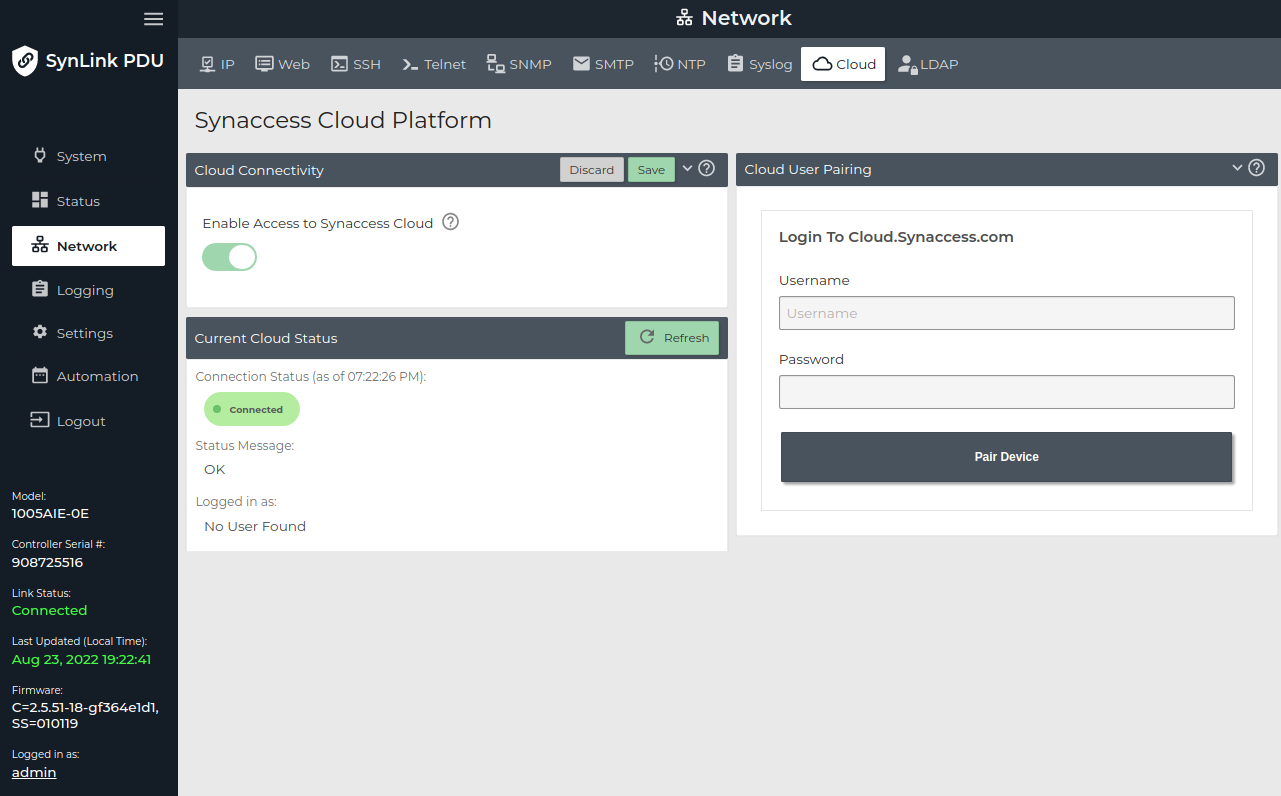The image size is (1281, 796).
Task: Click the help icon in Cloud Connectivity header
Action: click(707, 168)
